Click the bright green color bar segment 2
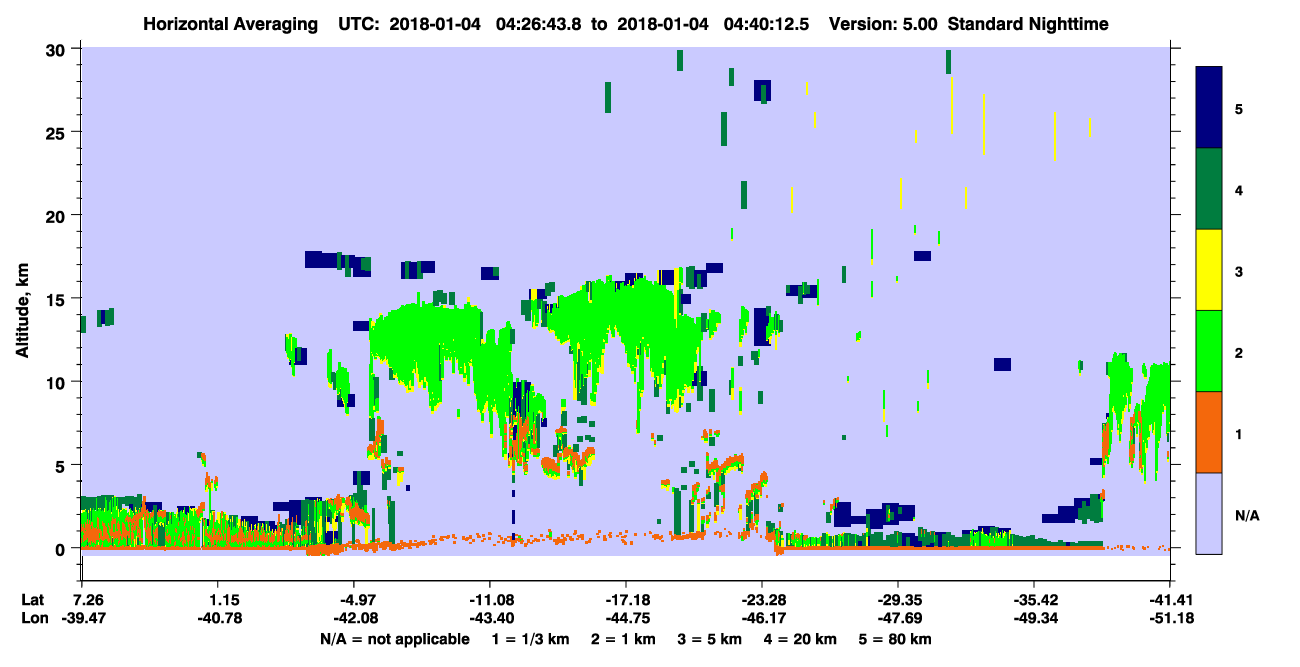The width and height of the screenshot is (1300, 667). [x=1209, y=351]
